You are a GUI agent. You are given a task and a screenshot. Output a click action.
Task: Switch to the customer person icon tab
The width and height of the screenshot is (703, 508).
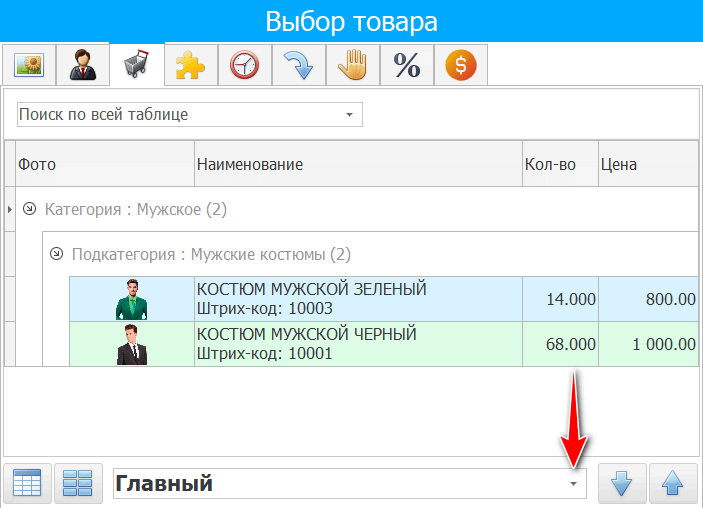[81, 66]
